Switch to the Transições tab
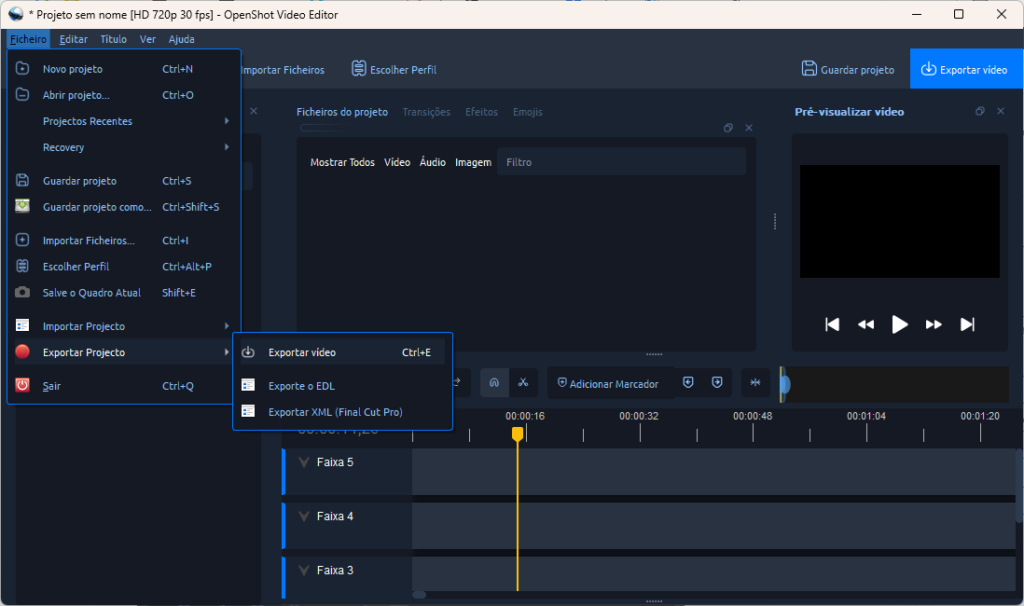1024x606 pixels. (426, 112)
